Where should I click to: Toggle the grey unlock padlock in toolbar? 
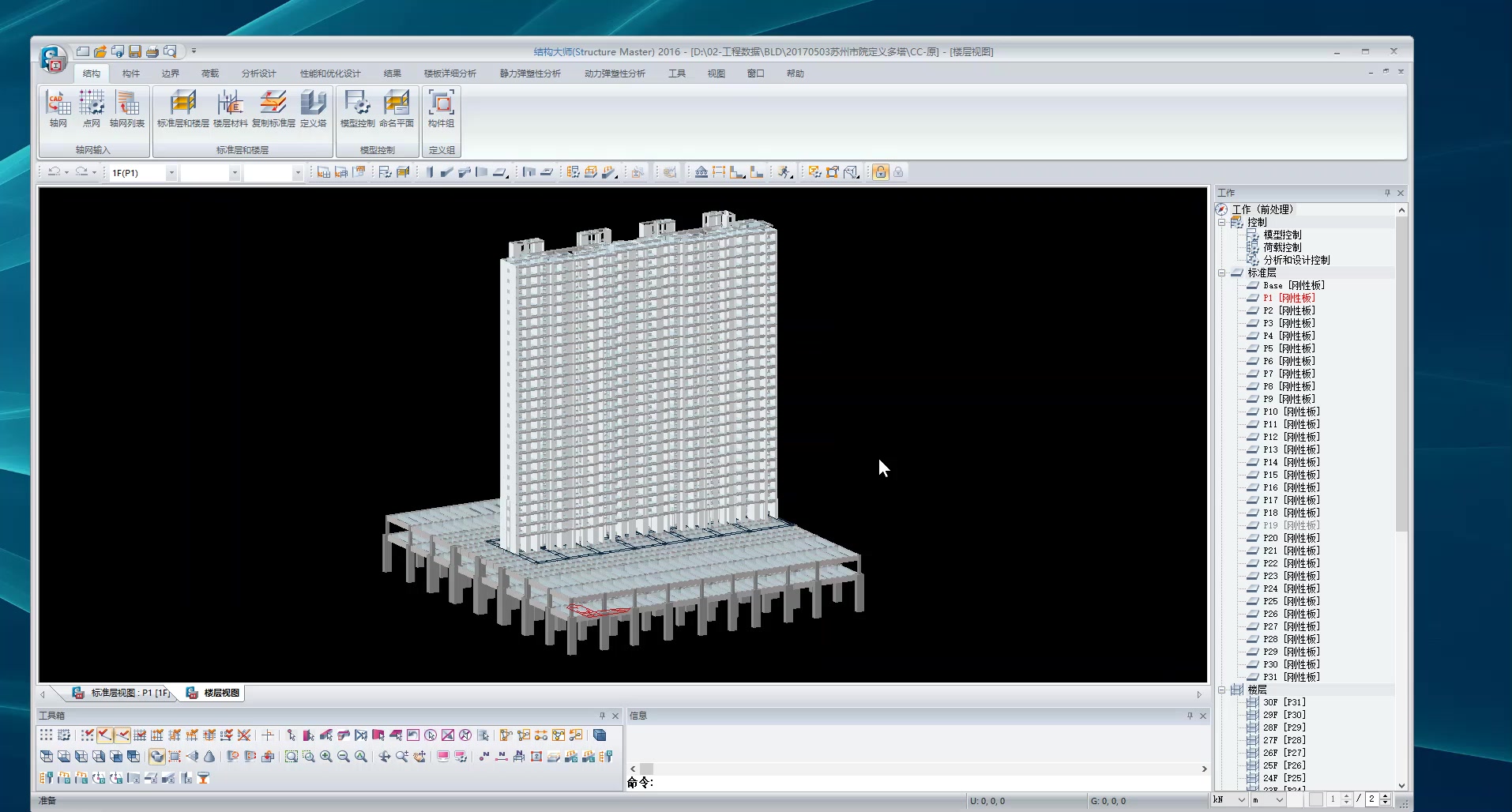coord(898,172)
